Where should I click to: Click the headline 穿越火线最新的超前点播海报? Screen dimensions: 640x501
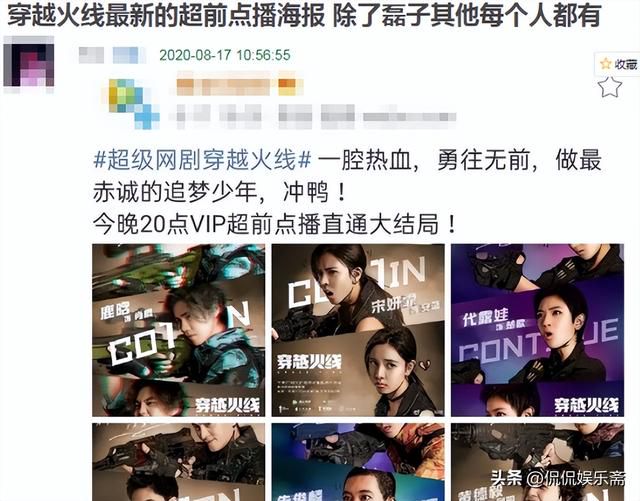pyautogui.click(x=166, y=16)
